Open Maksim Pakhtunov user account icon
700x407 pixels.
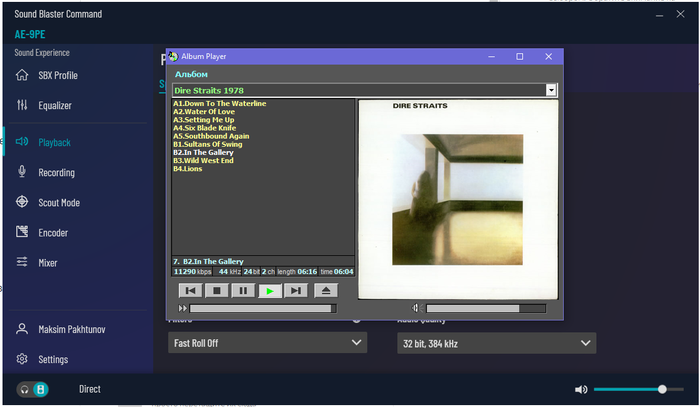tap(22, 329)
